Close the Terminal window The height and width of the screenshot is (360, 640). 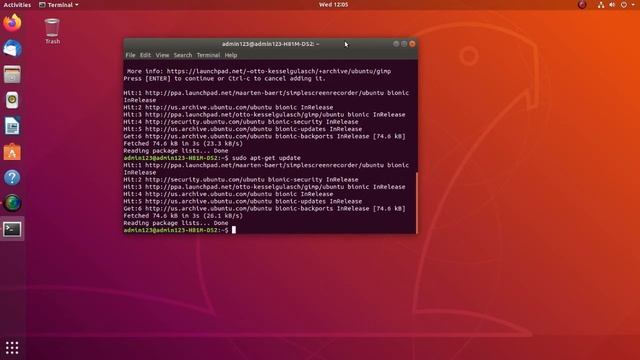click(x=412, y=44)
